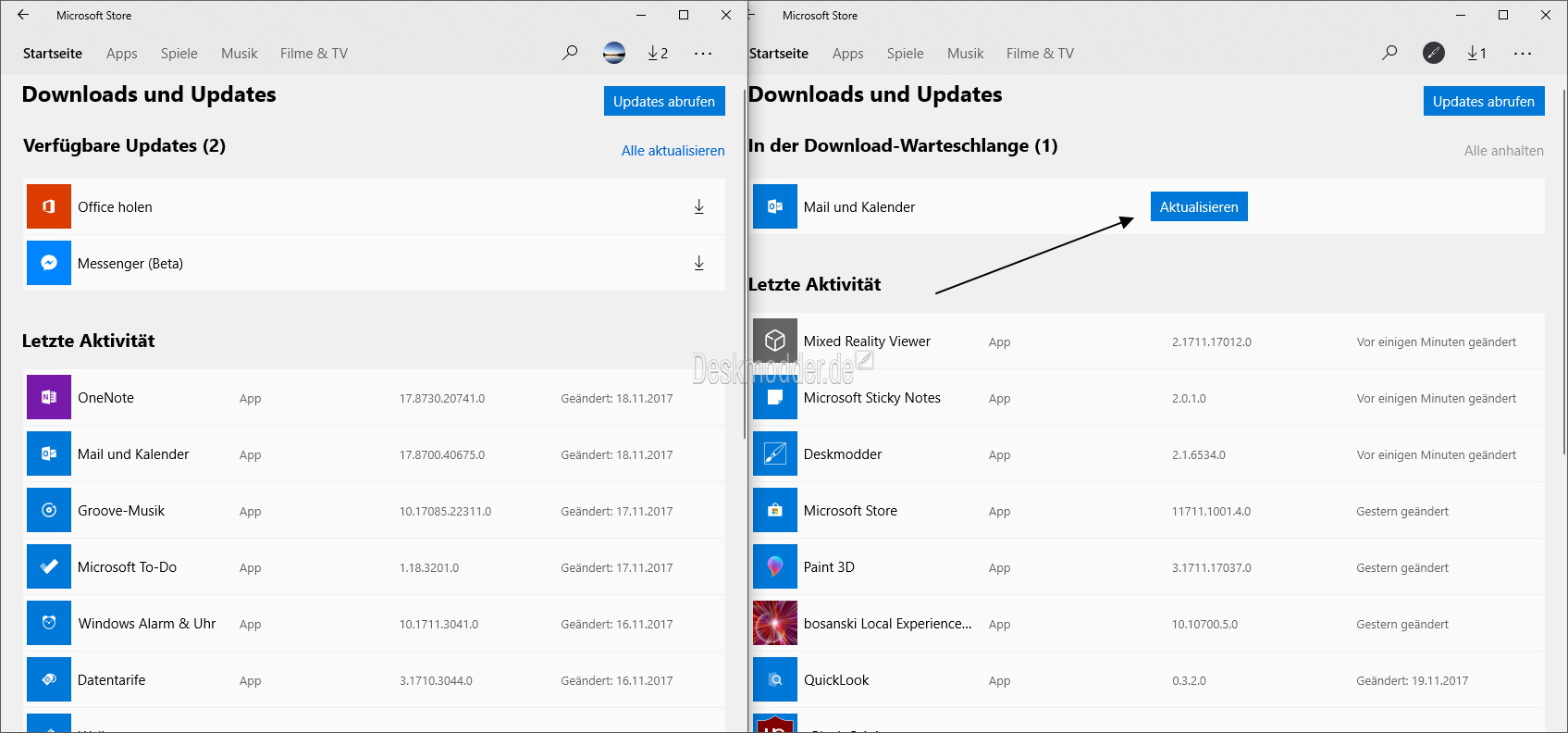1568x733 pixels.
Task: Click the Microsoft To-Do app icon
Action: (x=49, y=566)
